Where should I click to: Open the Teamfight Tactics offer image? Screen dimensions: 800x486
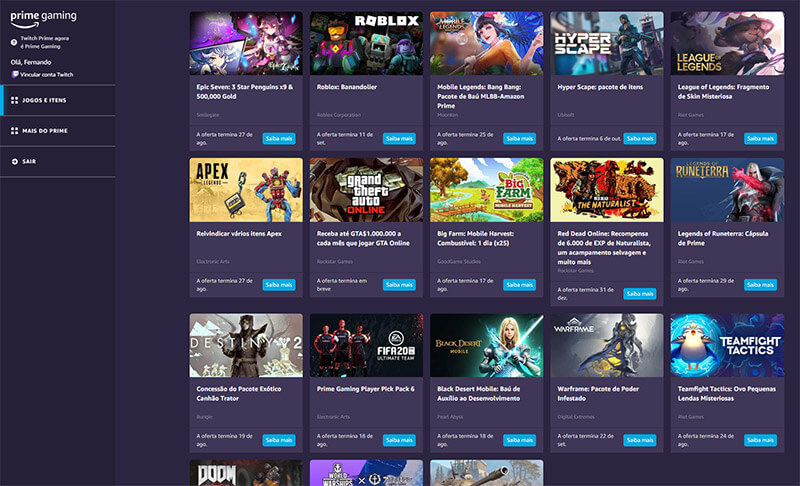pyautogui.click(x=727, y=345)
